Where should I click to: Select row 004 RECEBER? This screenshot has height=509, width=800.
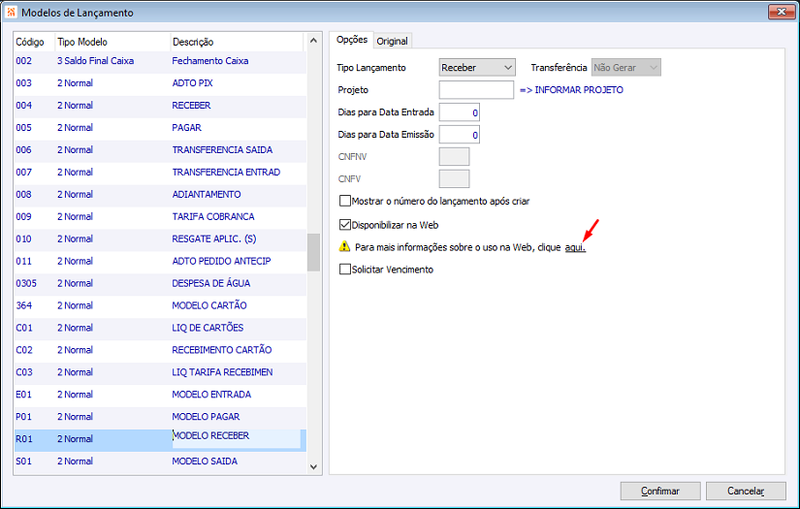[161, 105]
